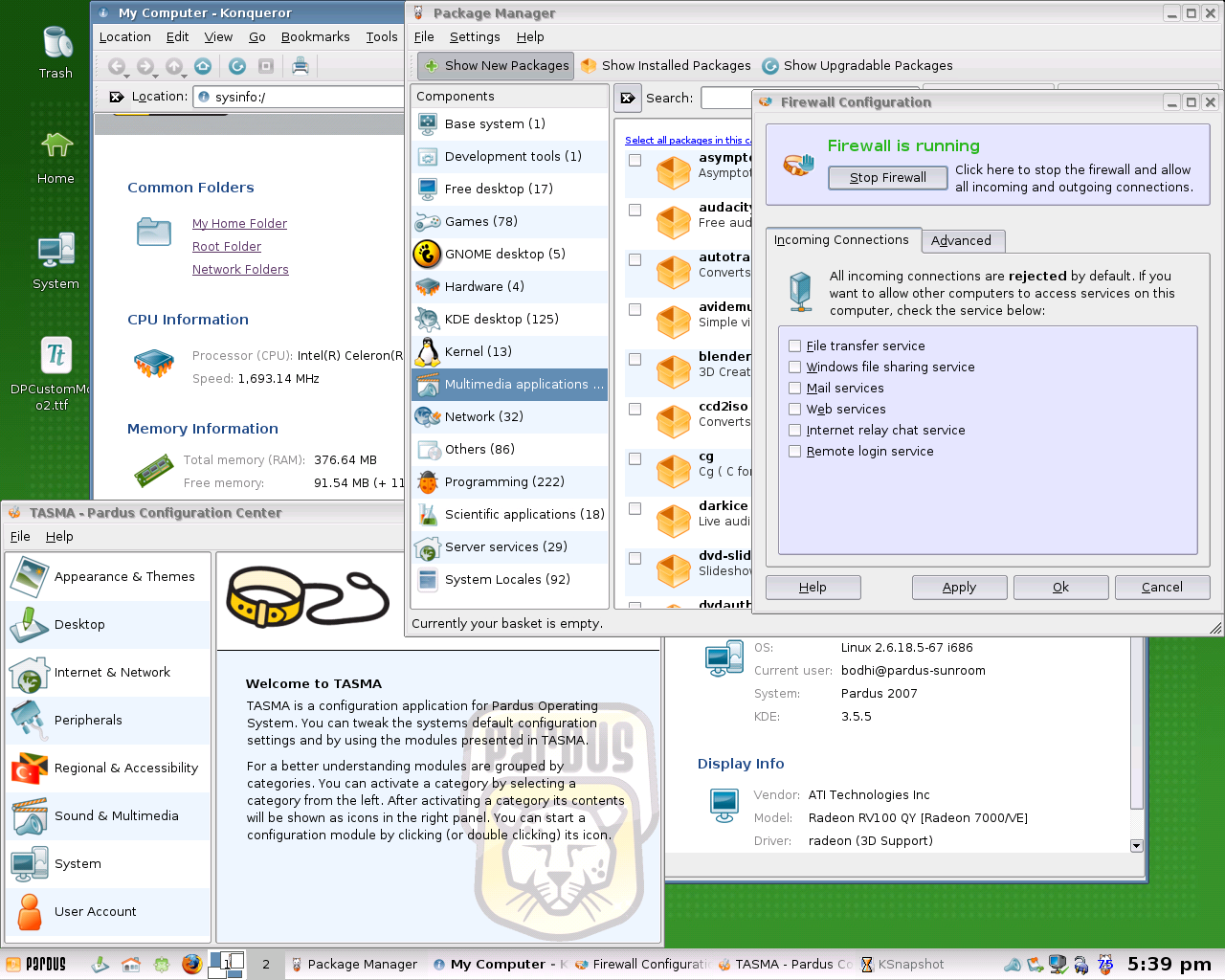The height and width of the screenshot is (980, 1225).
Task: Check the blender package checkbox
Action: [635, 359]
